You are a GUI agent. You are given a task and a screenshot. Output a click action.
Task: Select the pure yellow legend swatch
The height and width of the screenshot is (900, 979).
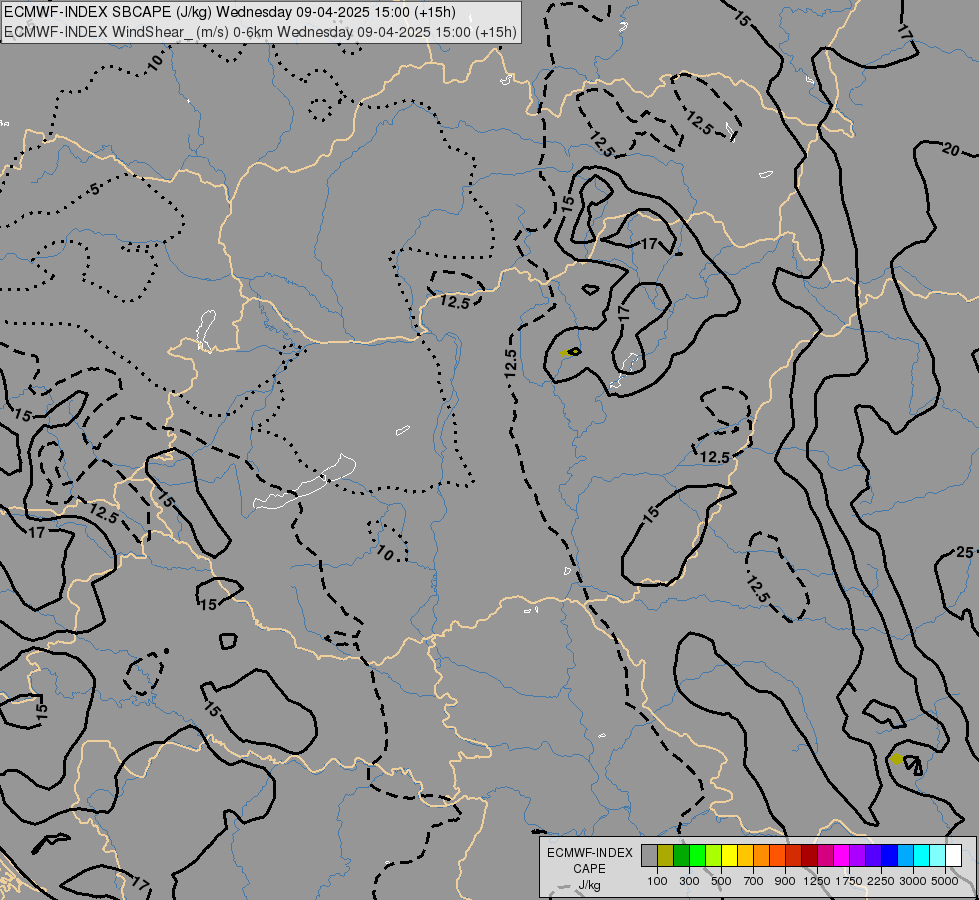729,855
